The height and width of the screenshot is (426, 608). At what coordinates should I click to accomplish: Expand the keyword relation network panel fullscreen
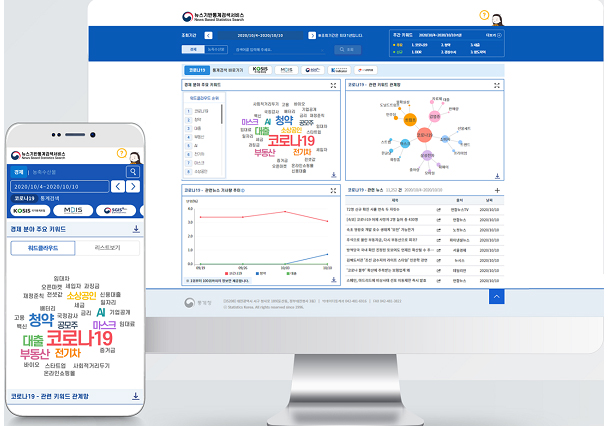(x=497, y=86)
